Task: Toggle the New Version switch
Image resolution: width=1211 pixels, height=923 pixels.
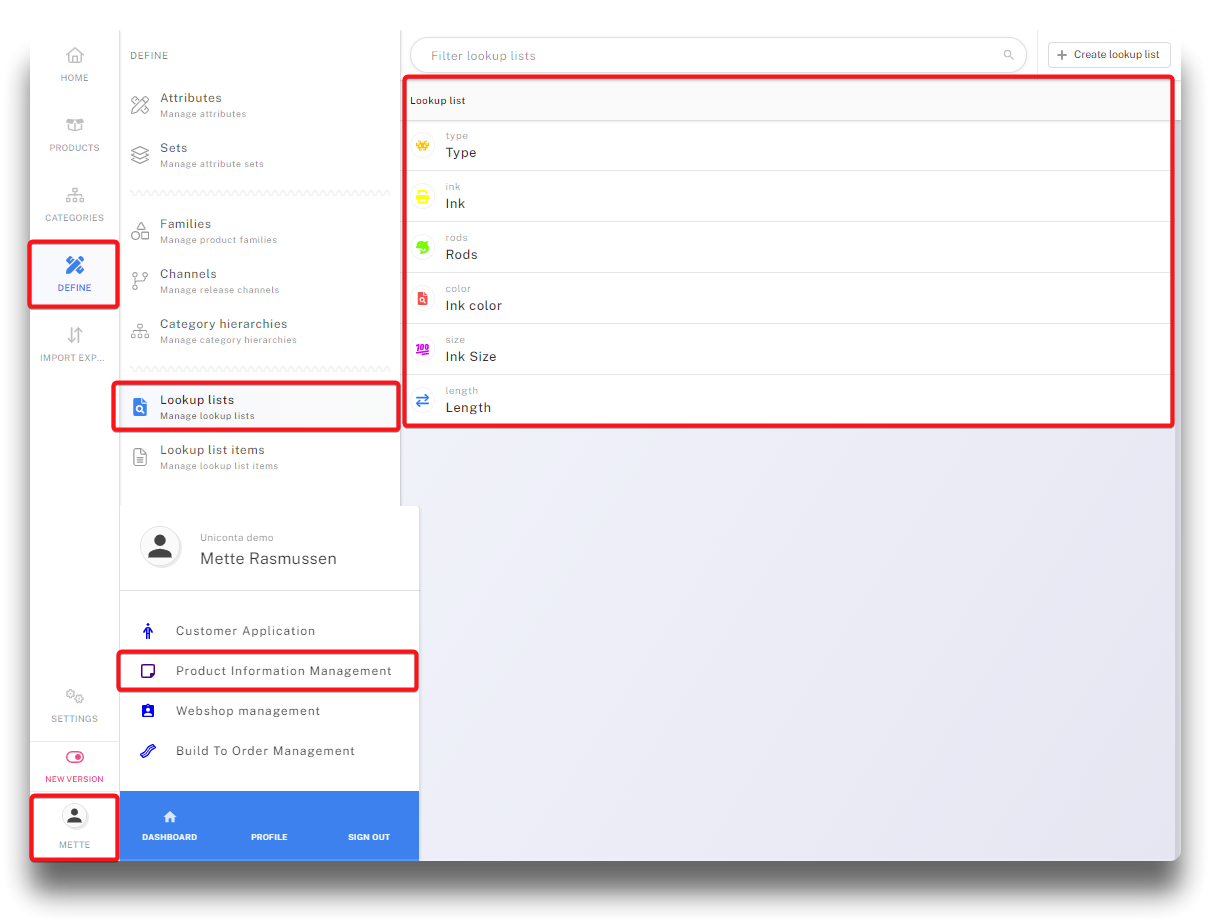Action: point(74,758)
